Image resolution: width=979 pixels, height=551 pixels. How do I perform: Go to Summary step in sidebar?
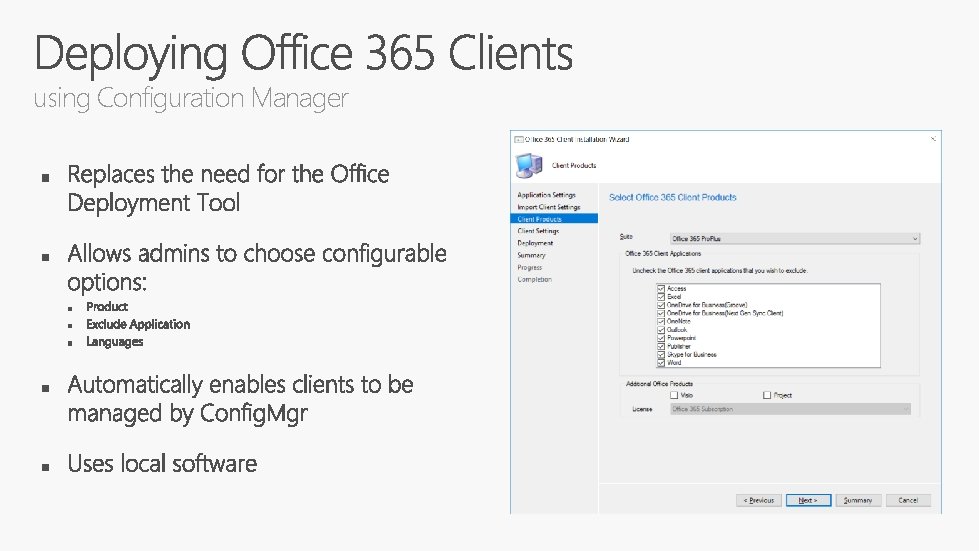point(531,255)
